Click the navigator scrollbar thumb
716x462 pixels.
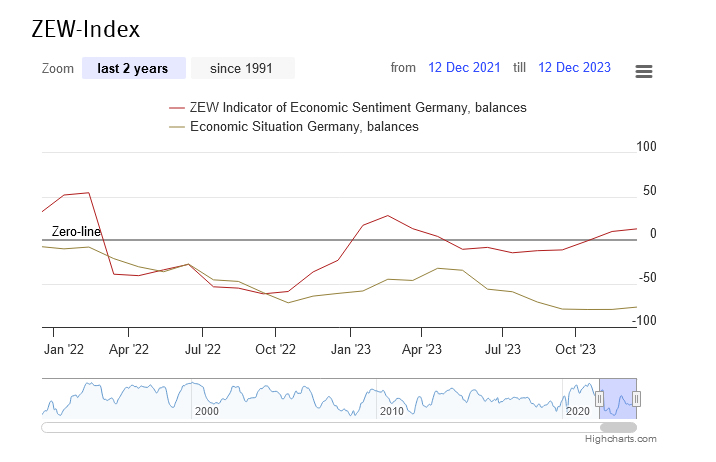(x=618, y=428)
